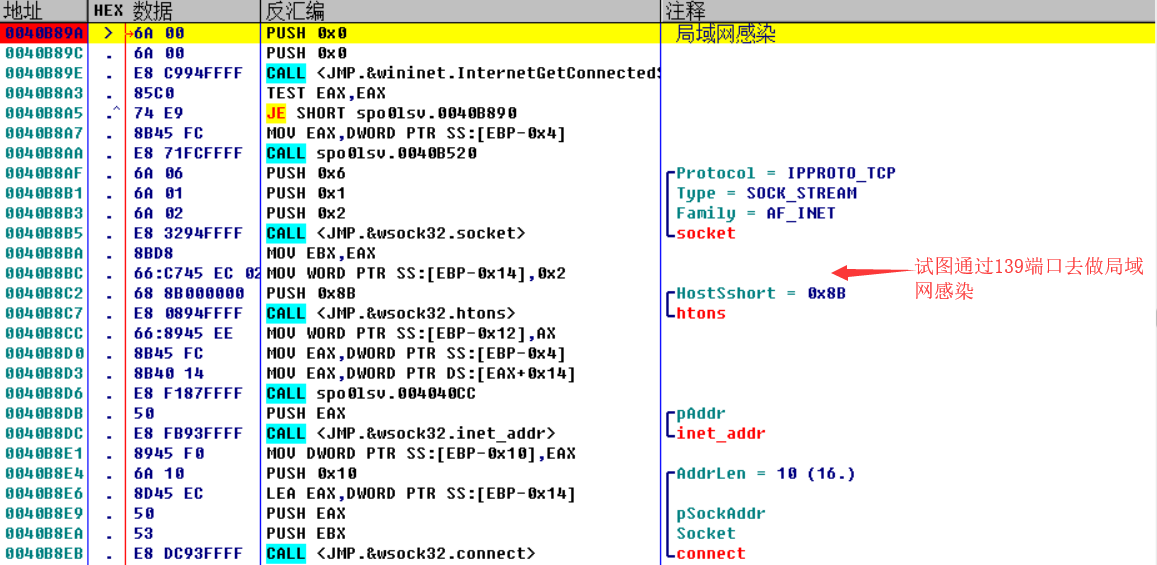Image resolution: width=1157 pixels, height=565 pixels.
Task: Click the CALL wsock32.htons instruction
Action: [x=391, y=313]
